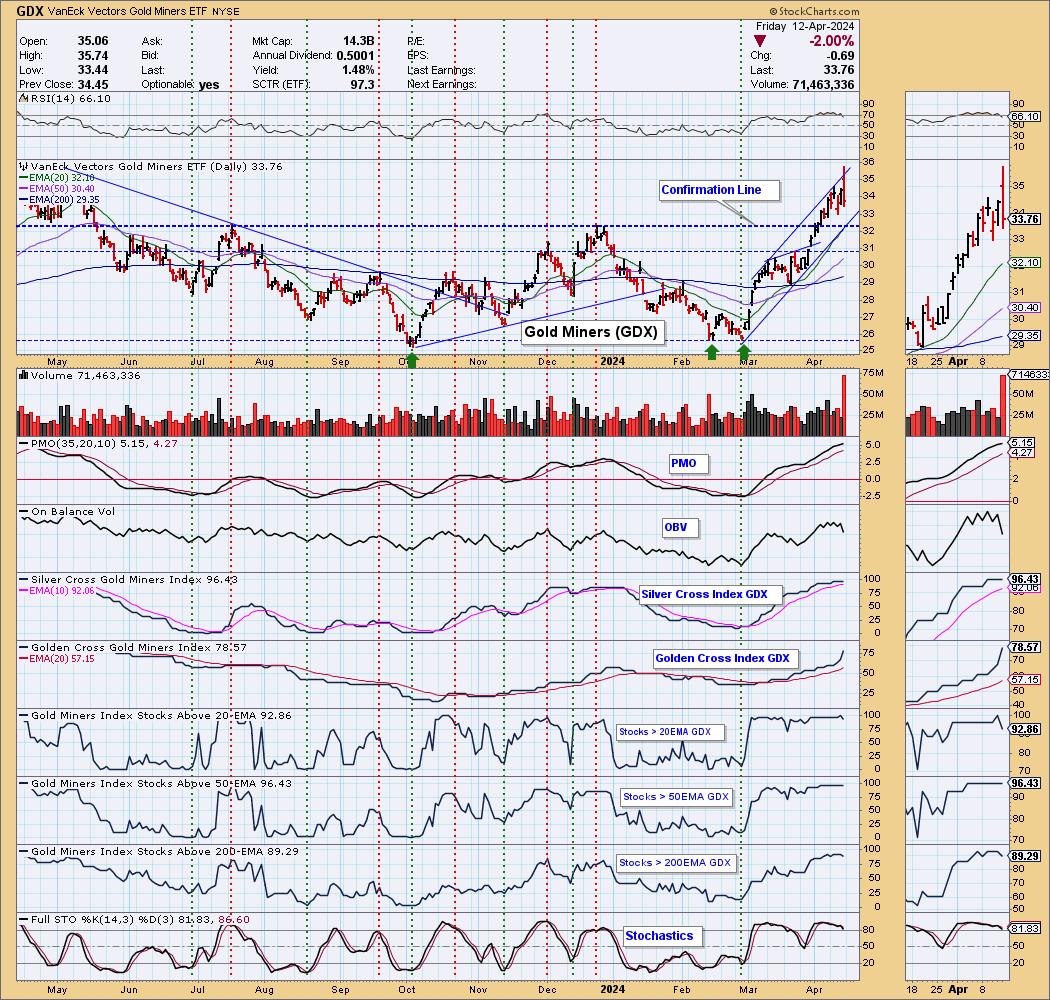Screen dimensions: 1050x1000
Task: Click the tall red volume spike bar
Action: coord(844,406)
